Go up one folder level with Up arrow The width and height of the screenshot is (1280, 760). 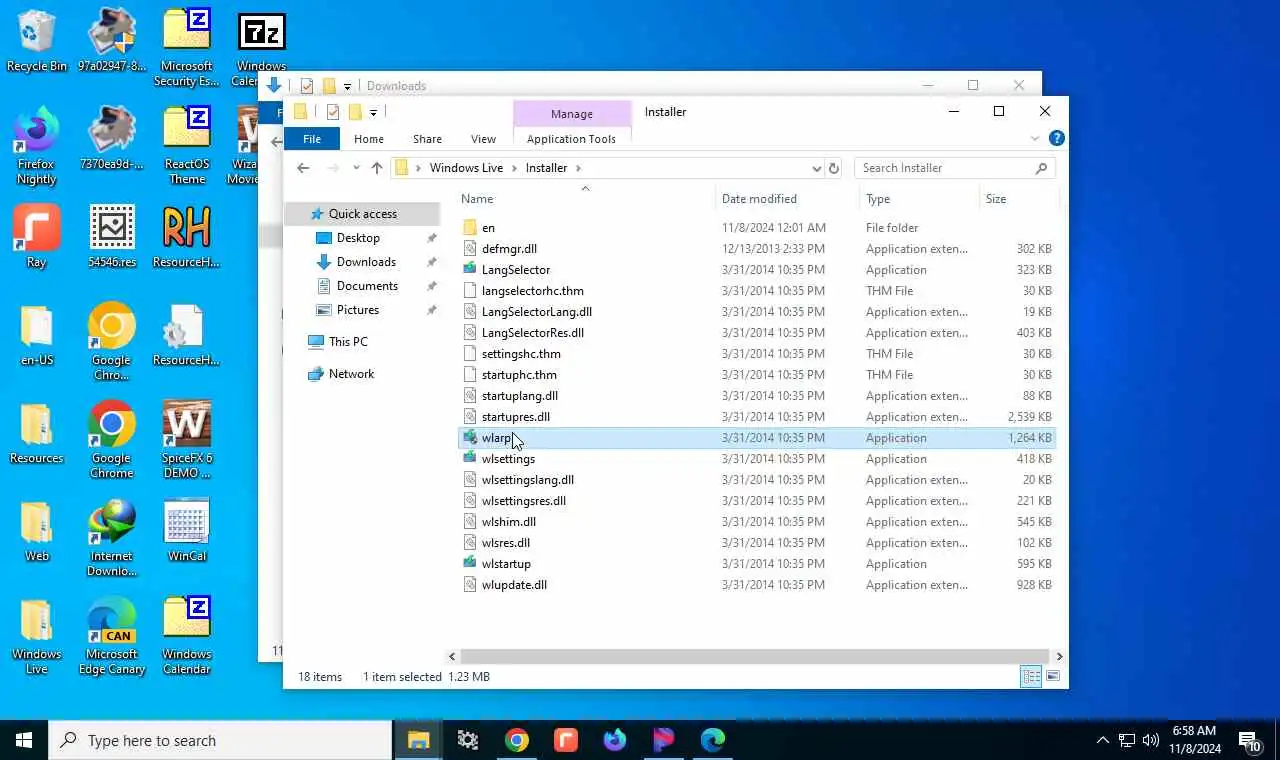tap(376, 168)
